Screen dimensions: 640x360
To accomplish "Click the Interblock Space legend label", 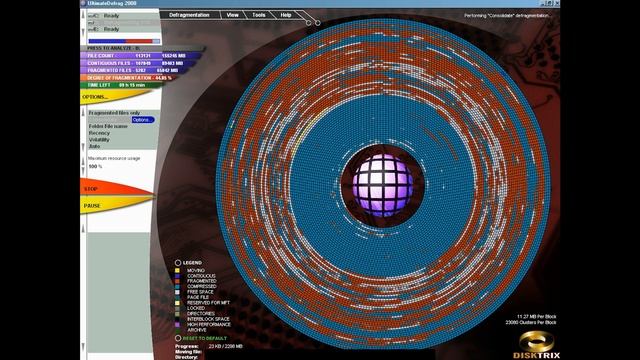I will point(208,319).
